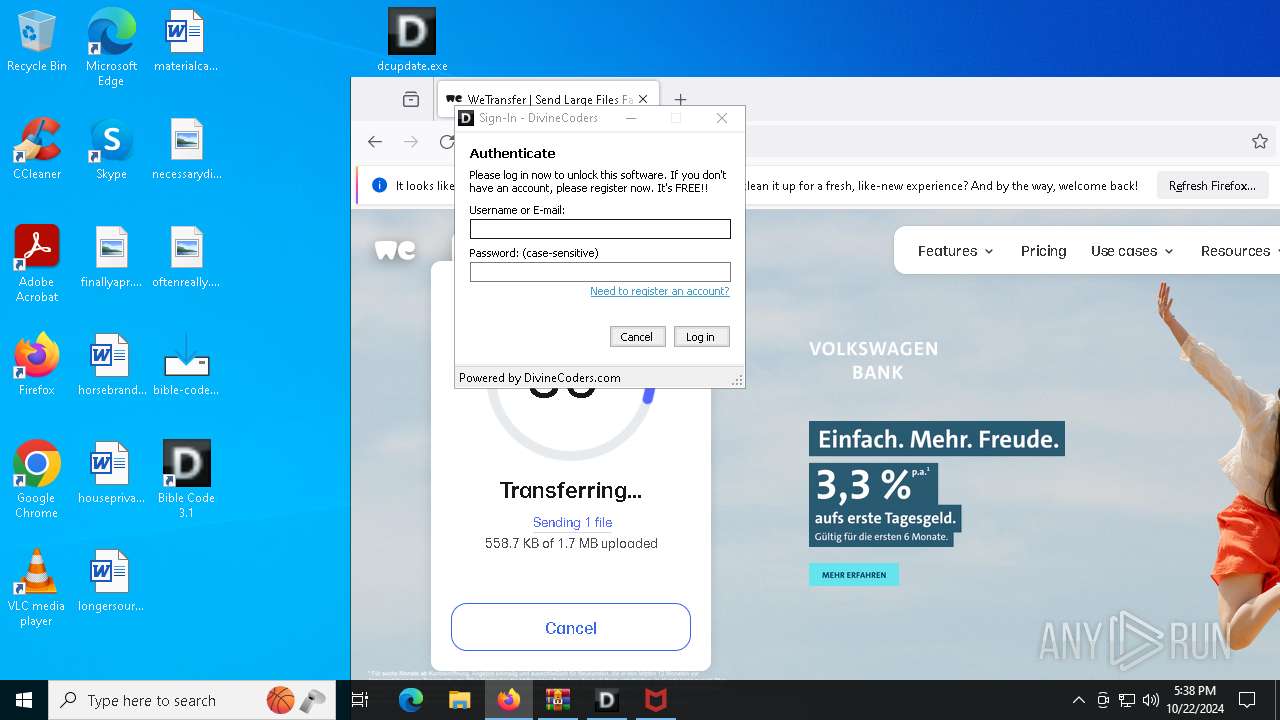Open the Firefox tab list view icon
The height and width of the screenshot is (720, 1280).
coord(411,99)
